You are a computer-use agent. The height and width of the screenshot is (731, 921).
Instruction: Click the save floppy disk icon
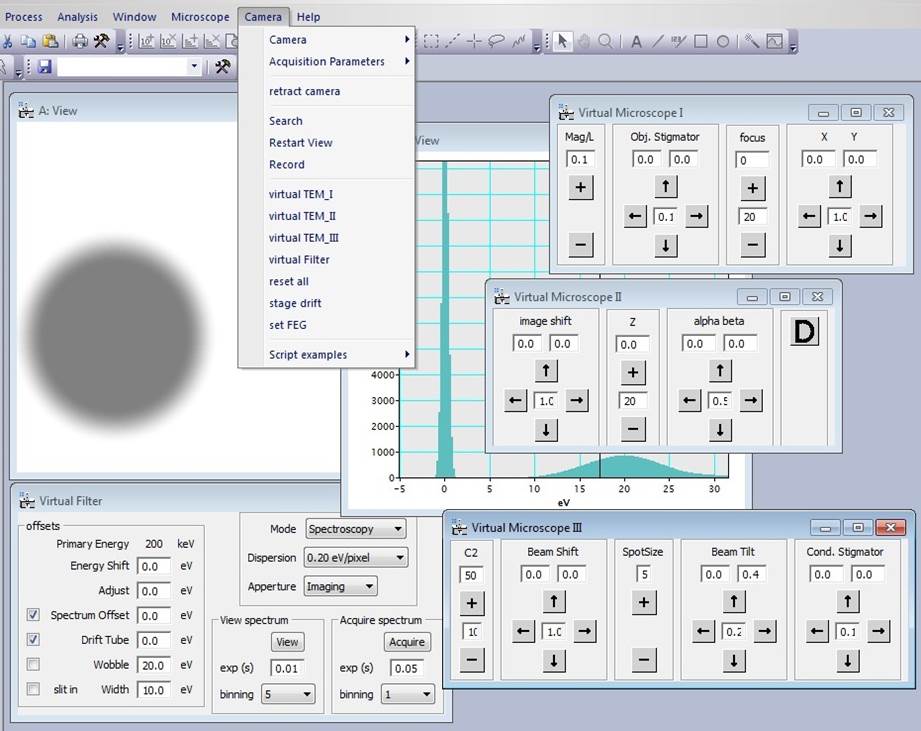tap(45, 66)
